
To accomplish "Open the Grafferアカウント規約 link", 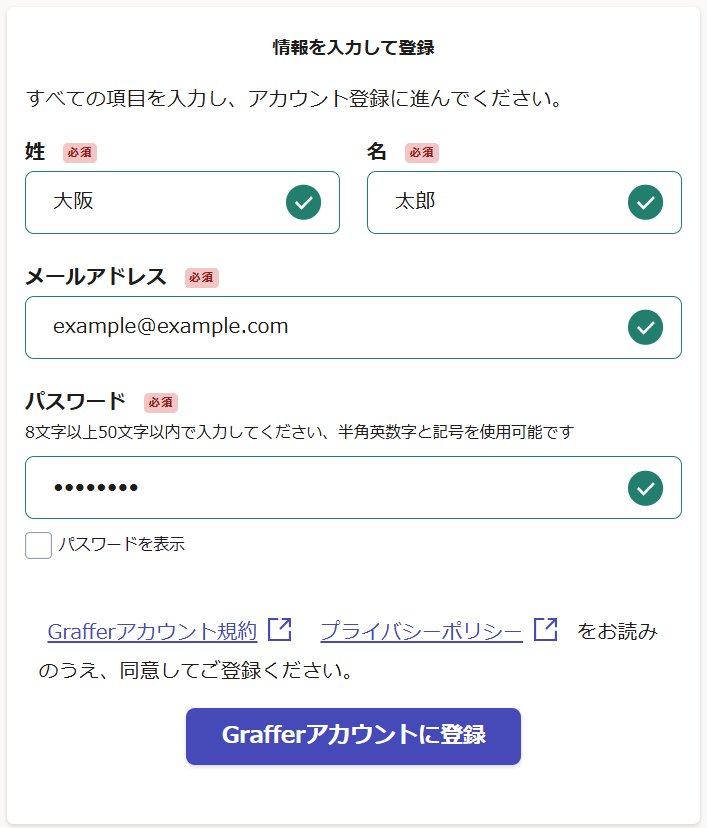I will 152,632.
